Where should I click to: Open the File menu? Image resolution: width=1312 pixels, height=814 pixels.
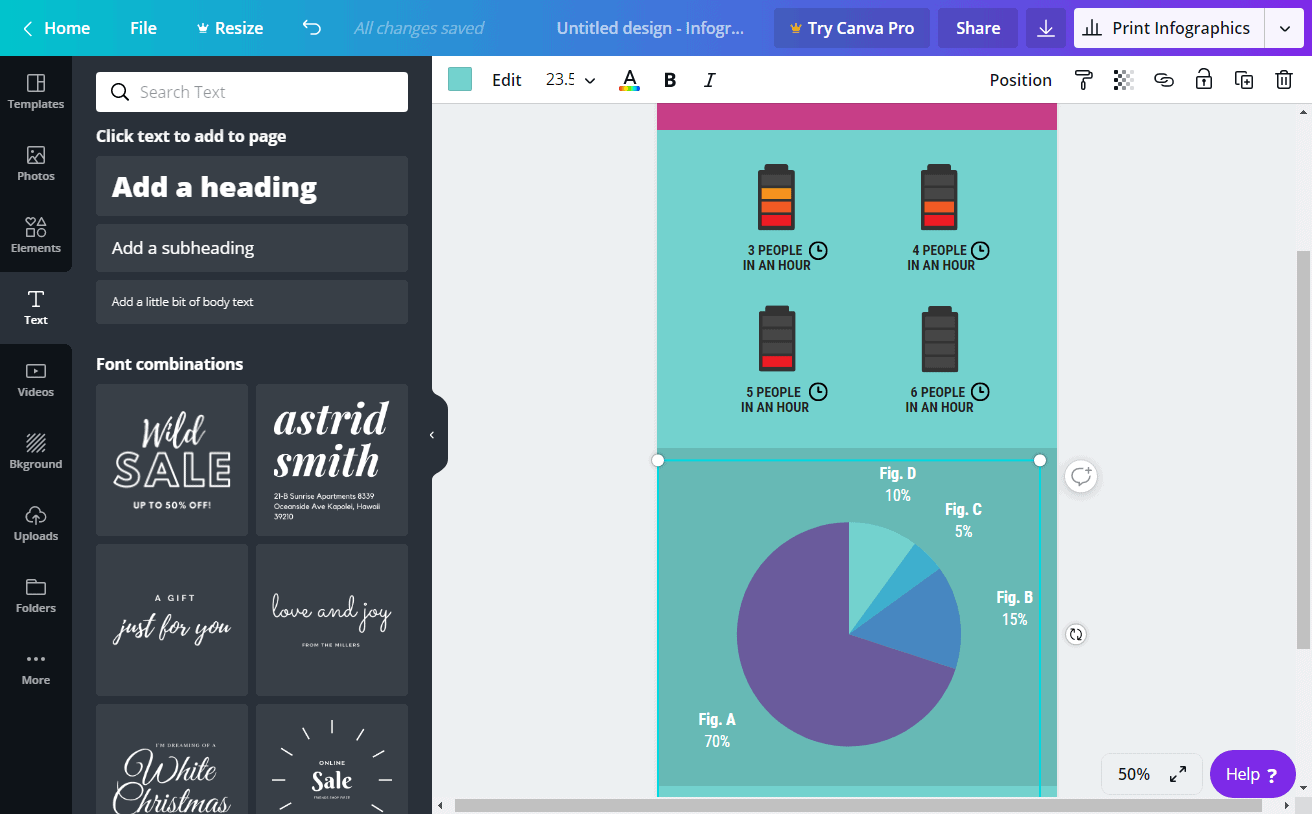[143, 28]
